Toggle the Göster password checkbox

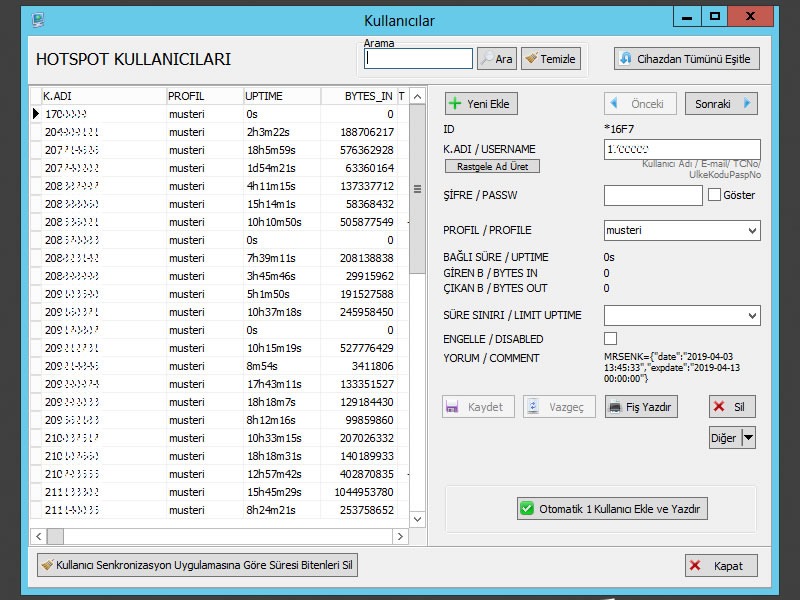click(x=714, y=195)
